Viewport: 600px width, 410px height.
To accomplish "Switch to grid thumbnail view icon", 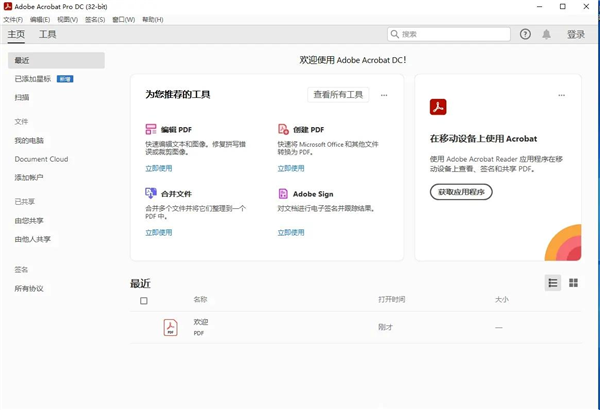I will click(574, 283).
